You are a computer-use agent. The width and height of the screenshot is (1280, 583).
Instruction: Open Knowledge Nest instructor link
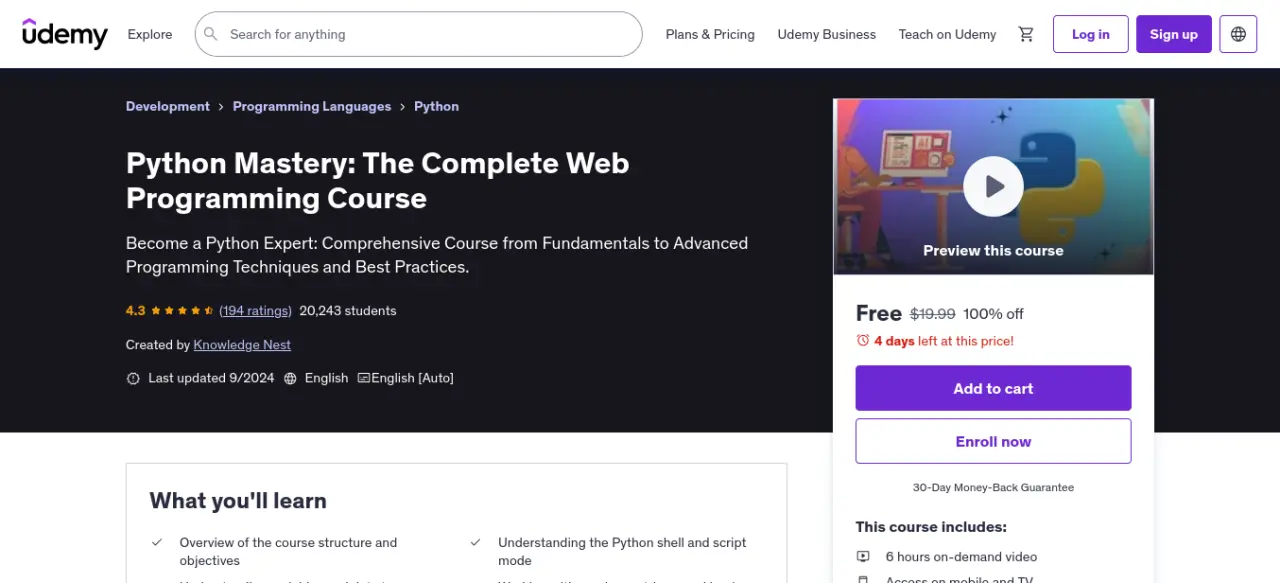click(x=242, y=345)
